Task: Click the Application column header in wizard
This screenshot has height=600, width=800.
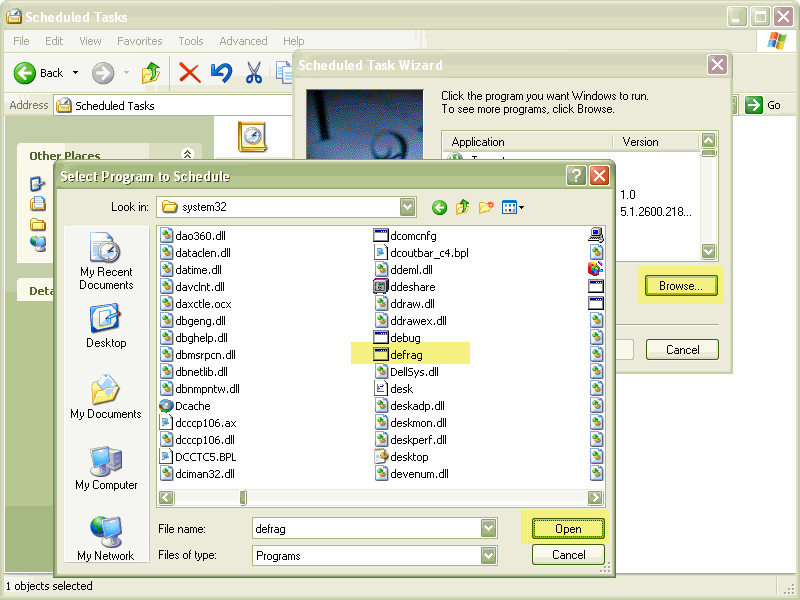Action: (527, 142)
